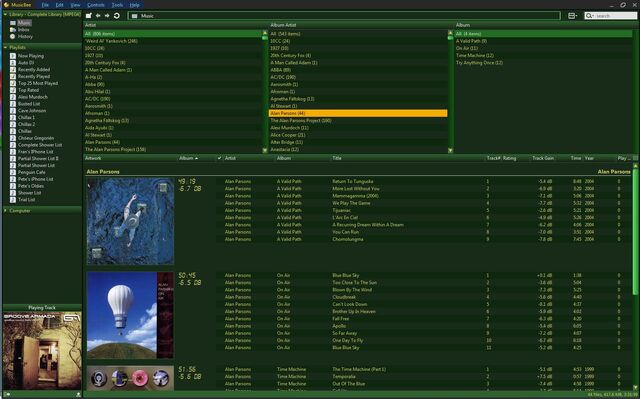Click the History clock icon

coord(13,36)
